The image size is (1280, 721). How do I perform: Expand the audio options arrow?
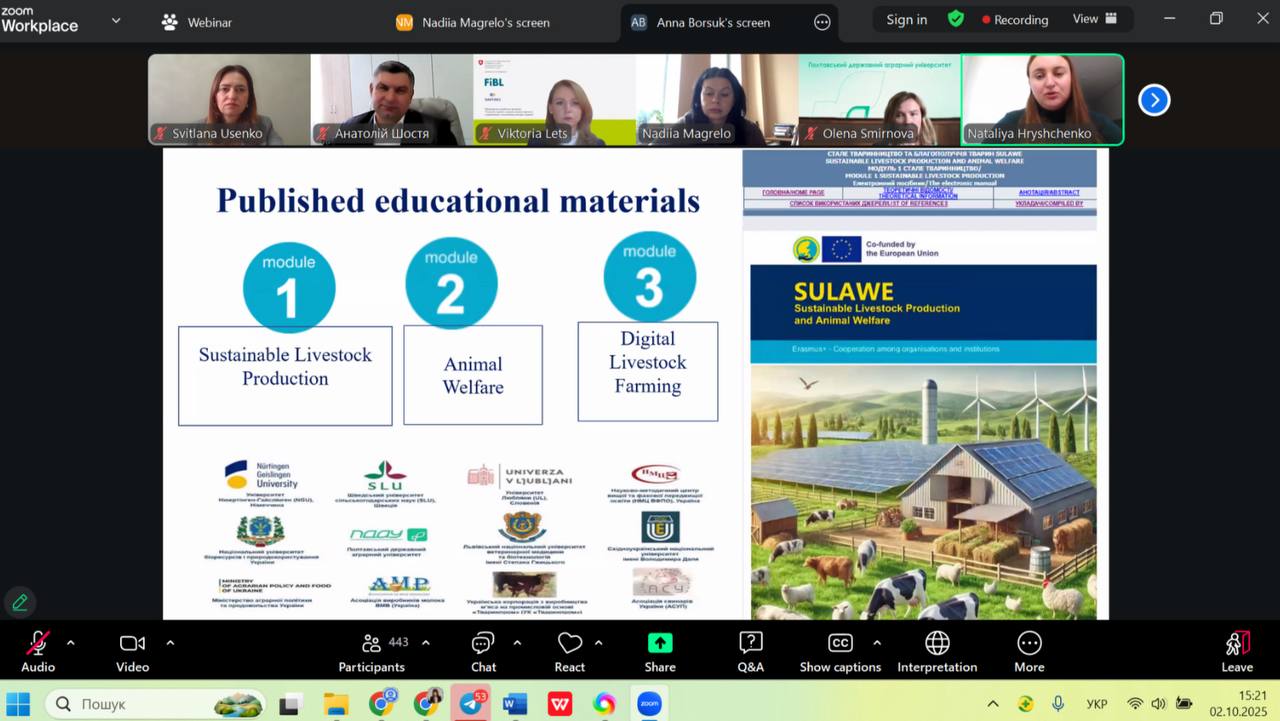pos(70,643)
